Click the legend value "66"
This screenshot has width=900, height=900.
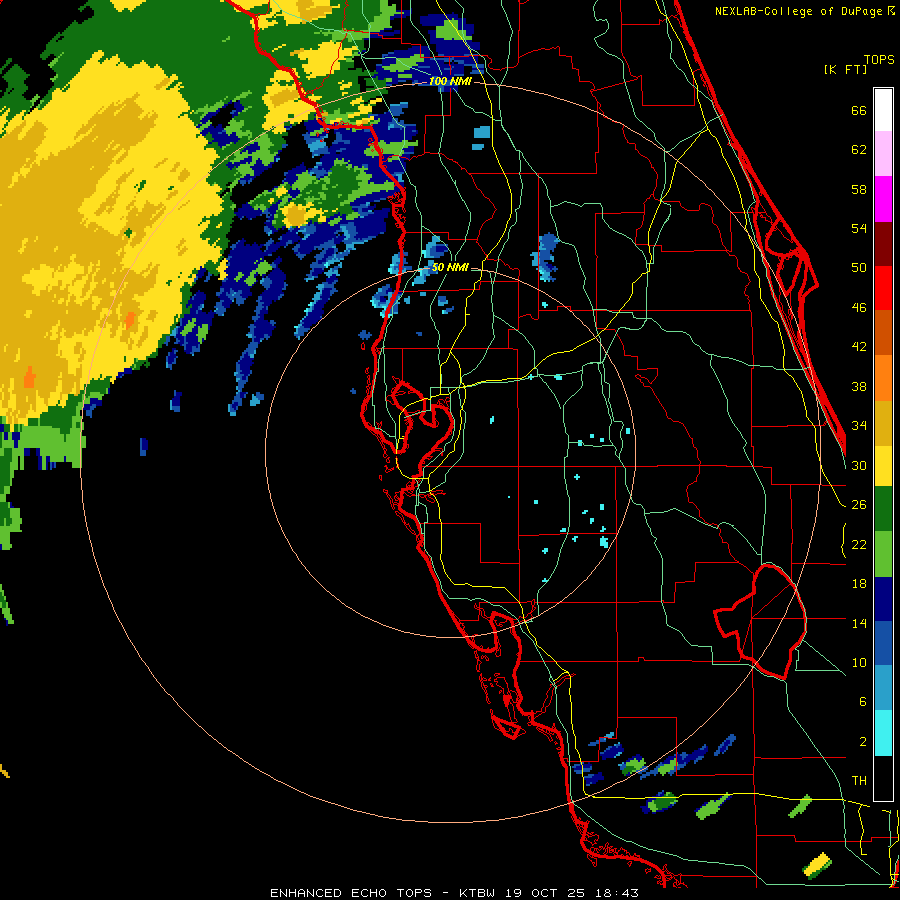[859, 110]
